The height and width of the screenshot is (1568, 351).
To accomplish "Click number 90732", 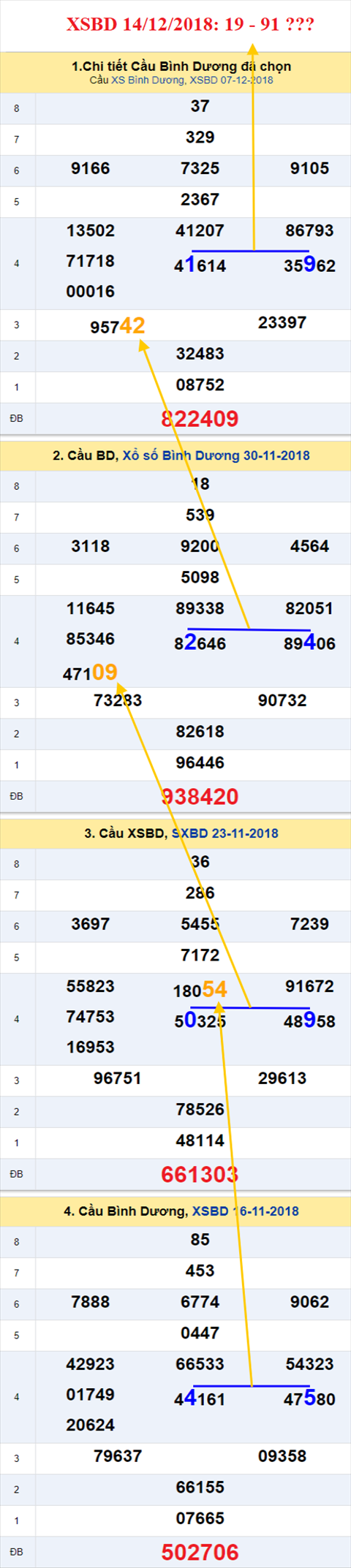I will (x=282, y=700).
